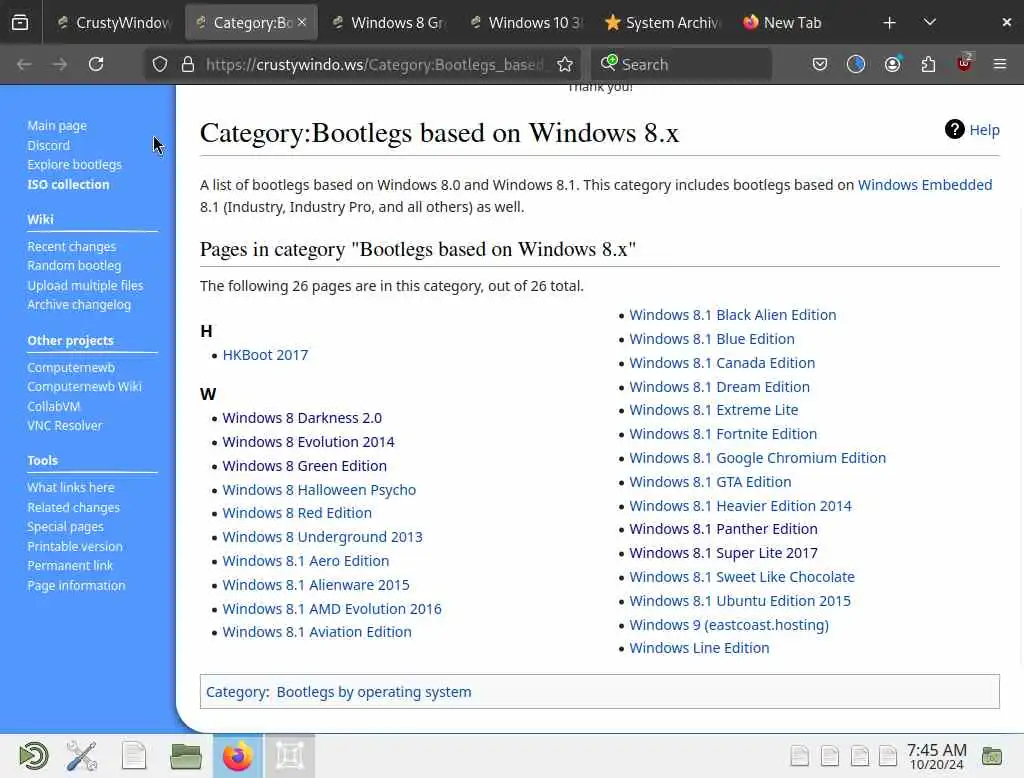
Task: Open the Pocket save icon
Action: (820, 64)
